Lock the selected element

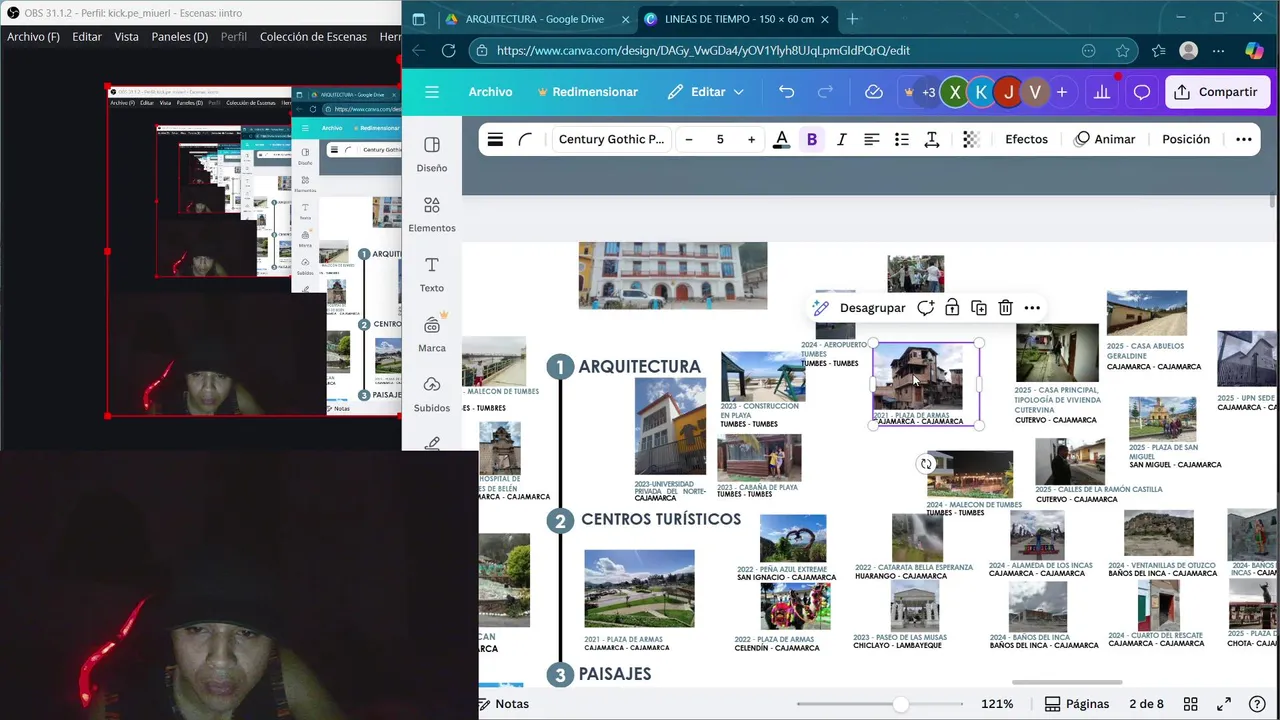(x=952, y=308)
